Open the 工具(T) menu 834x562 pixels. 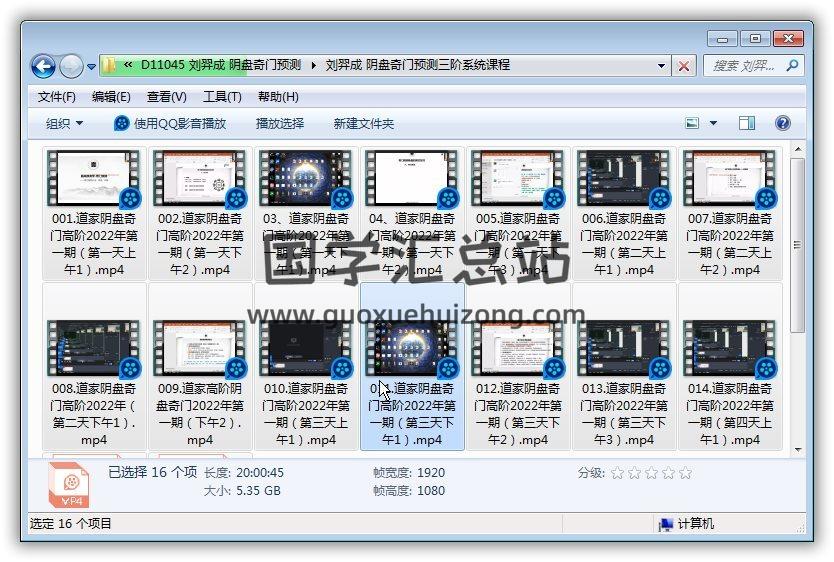click(x=221, y=97)
